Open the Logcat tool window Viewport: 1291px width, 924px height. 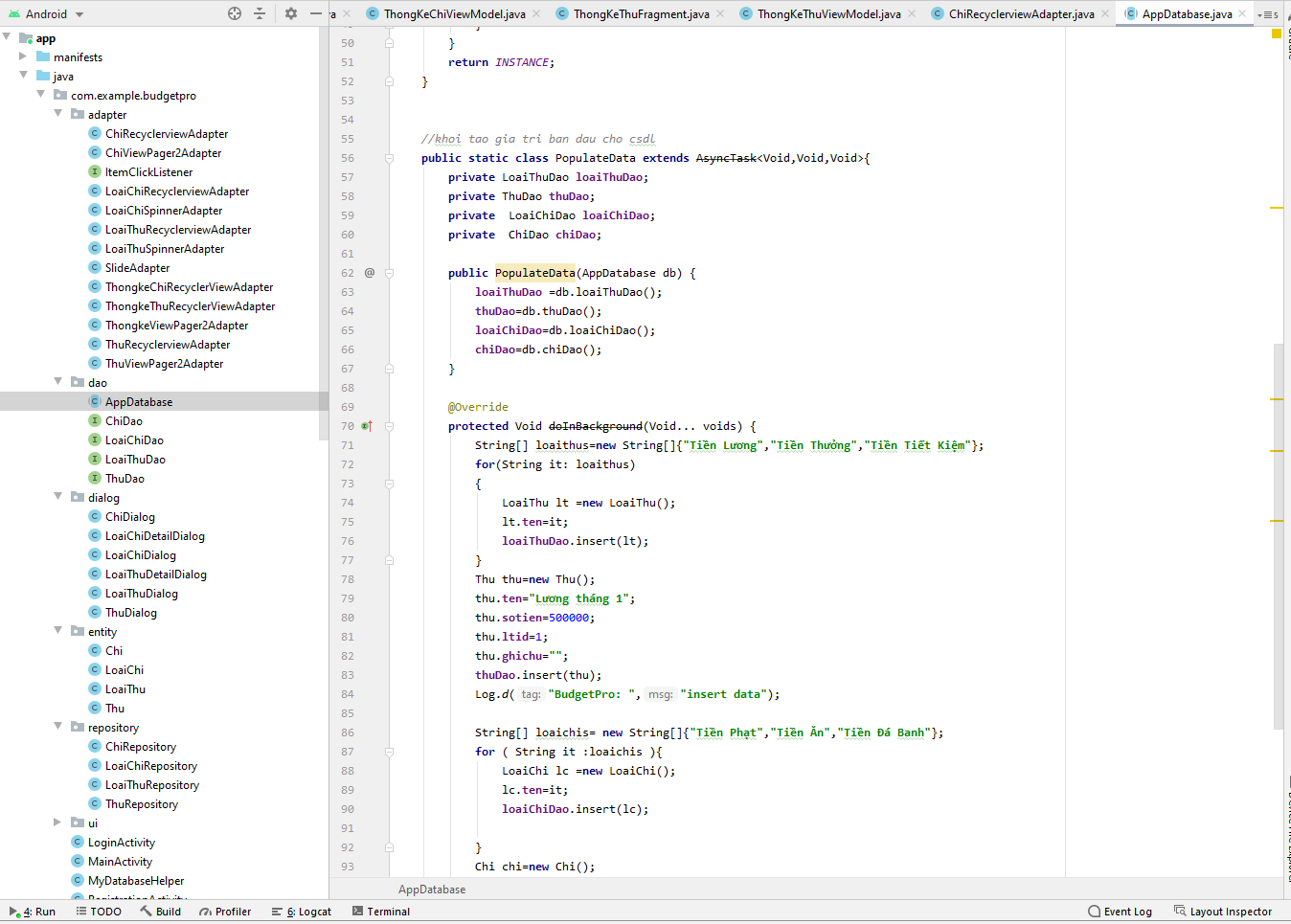point(302,912)
